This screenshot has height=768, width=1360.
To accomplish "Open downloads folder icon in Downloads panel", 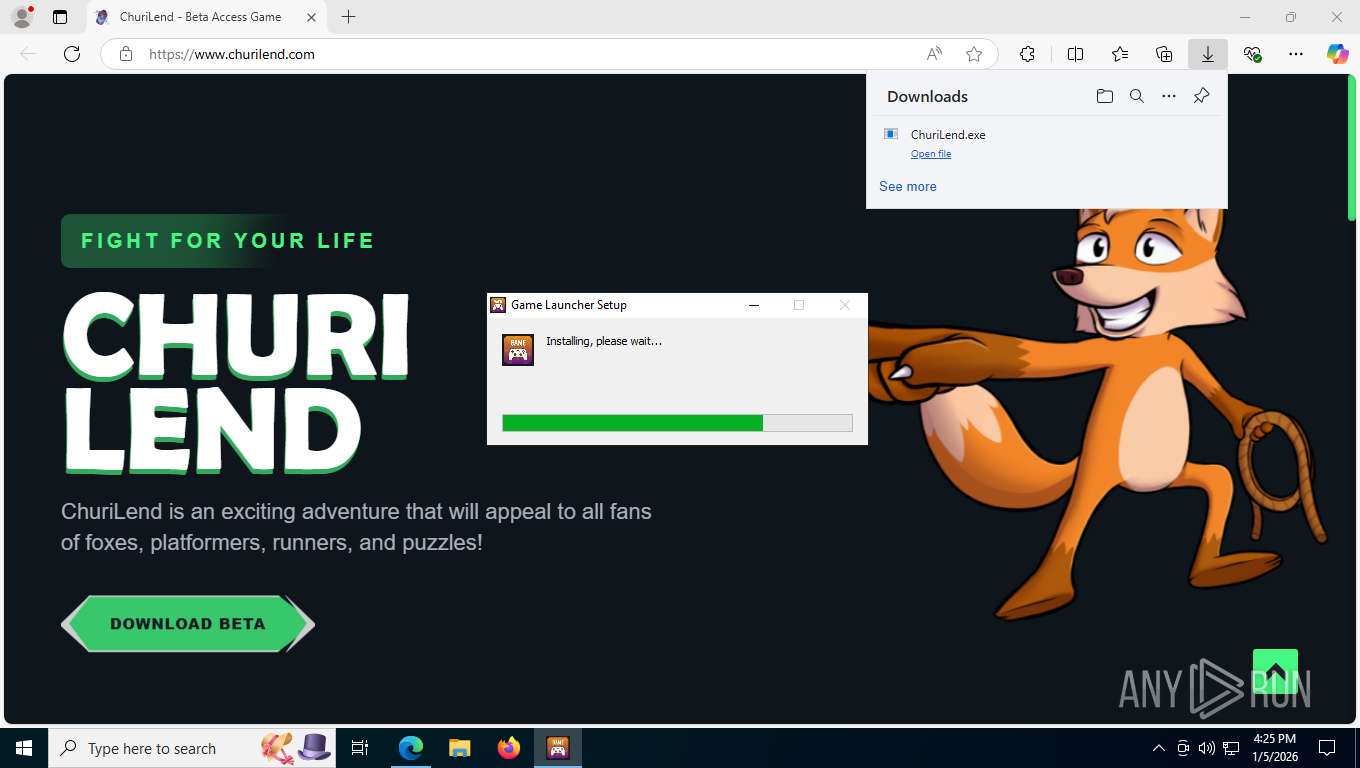I will tap(1105, 96).
